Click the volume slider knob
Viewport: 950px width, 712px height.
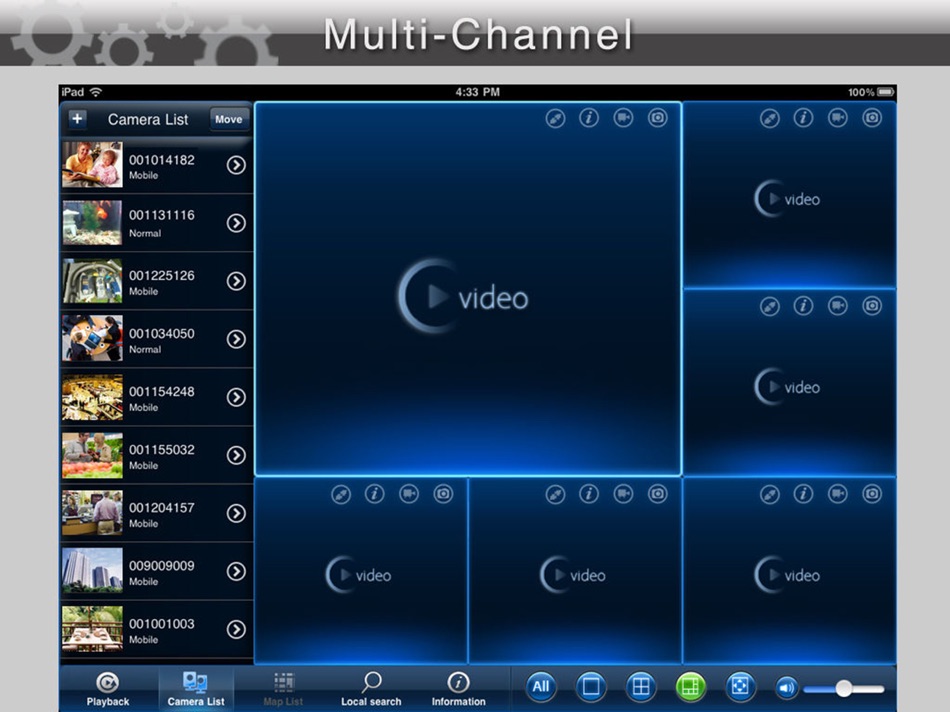point(843,688)
